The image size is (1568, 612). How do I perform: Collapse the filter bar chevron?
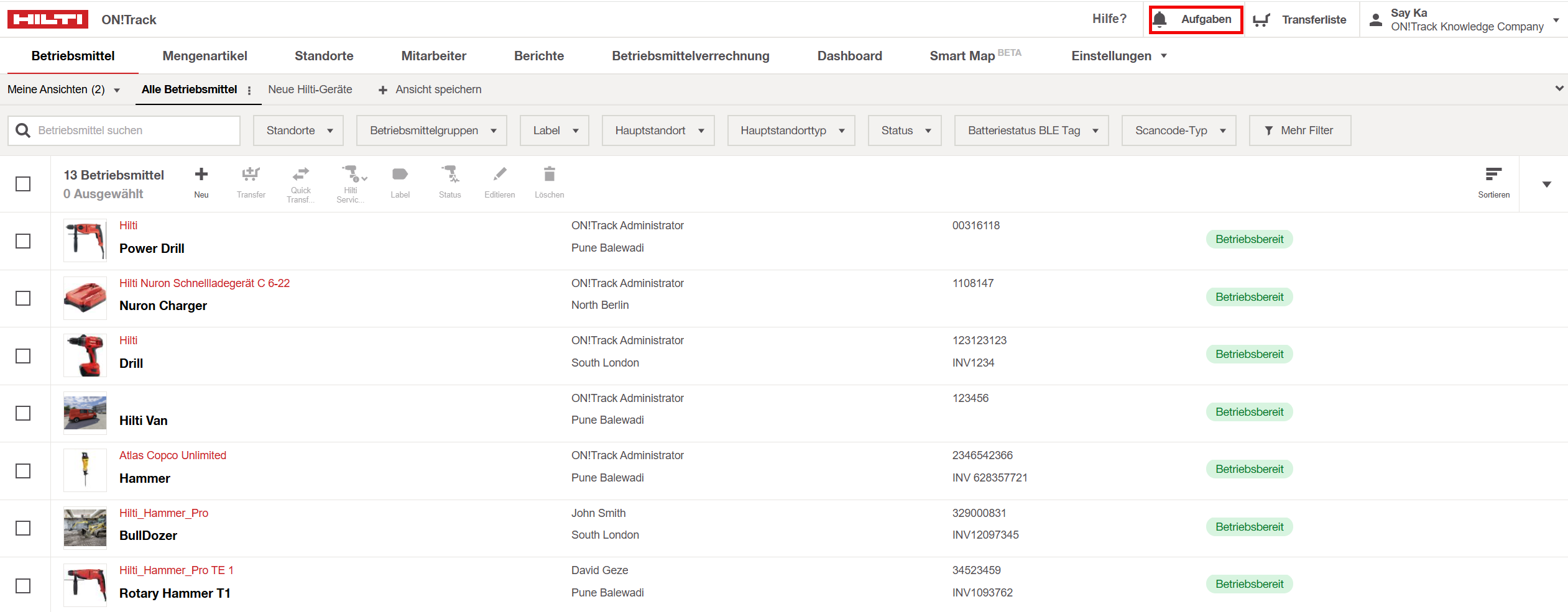tap(1559, 89)
